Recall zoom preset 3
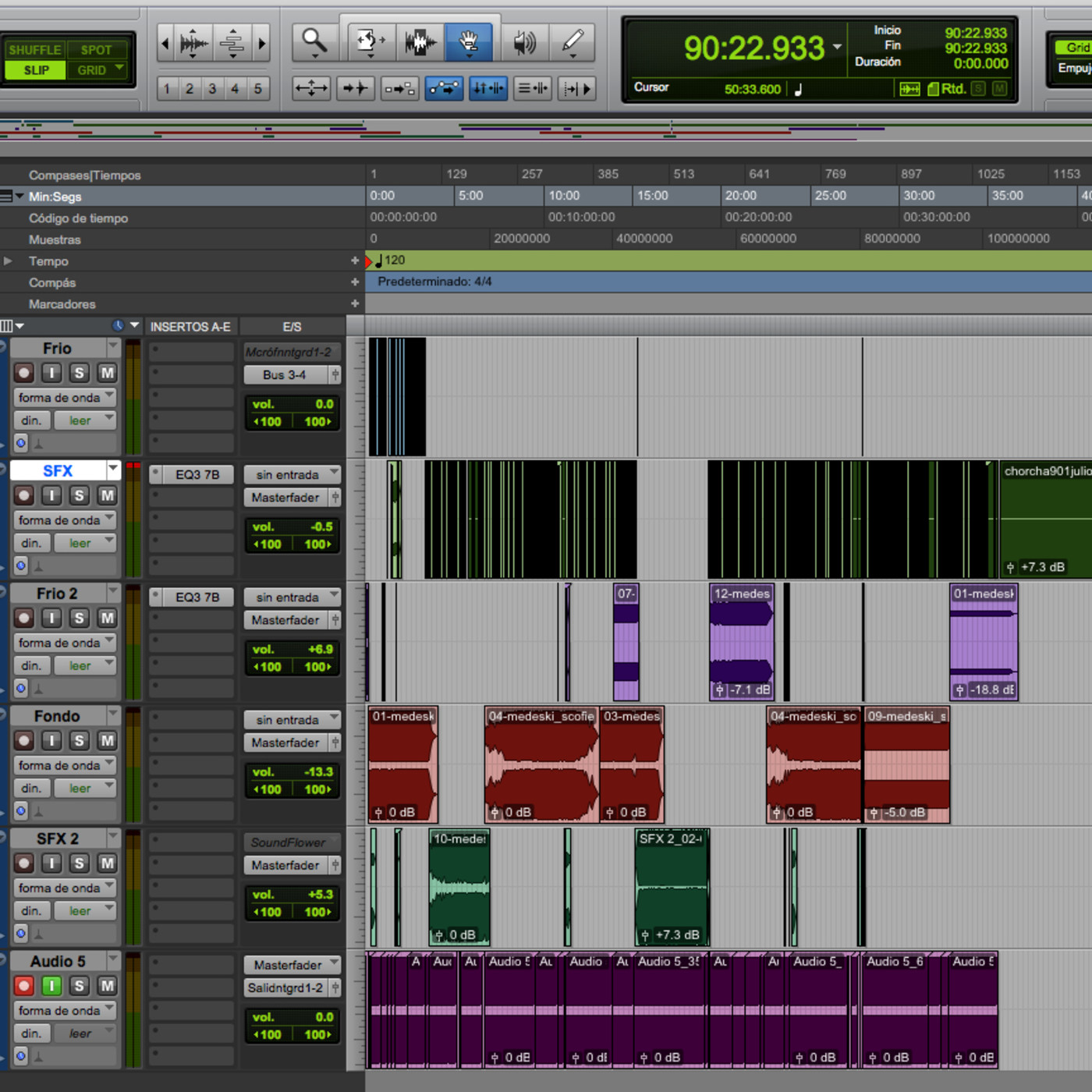The height and width of the screenshot is (1092, 1092). click(212, 88)
